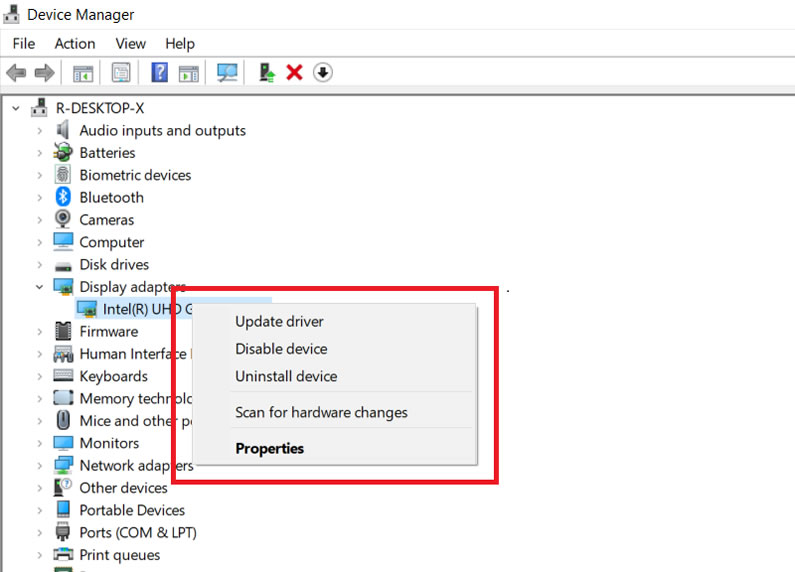Screen dimensions: 795x572
Task: Click the Device Manager title bar icon
Action: click(12, 14)
